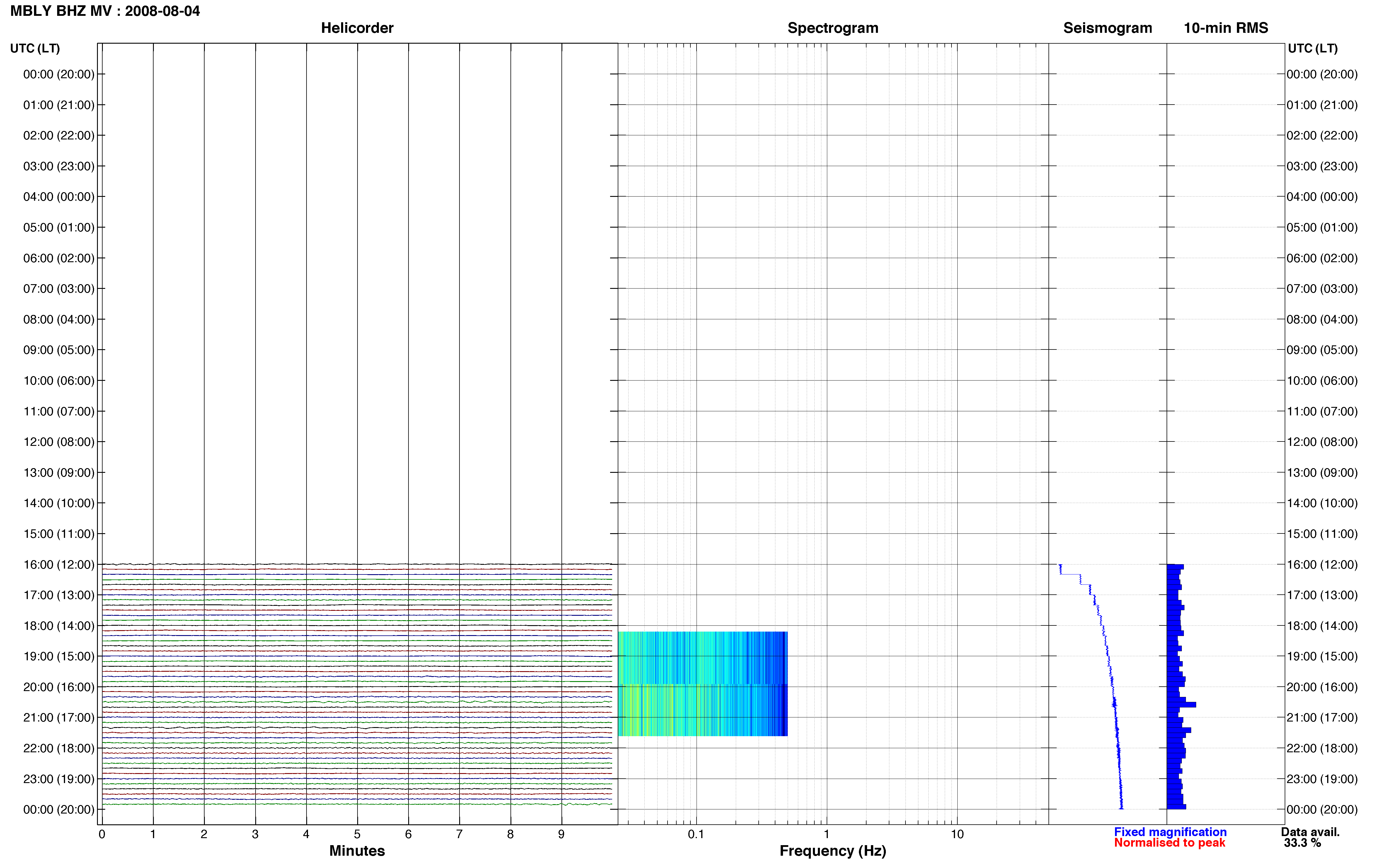The height and width of the screenshot is (868, 1389).
Task: Click the right-axis time label 15:00 (11:00)
Action: click(x=1322, y=534)
